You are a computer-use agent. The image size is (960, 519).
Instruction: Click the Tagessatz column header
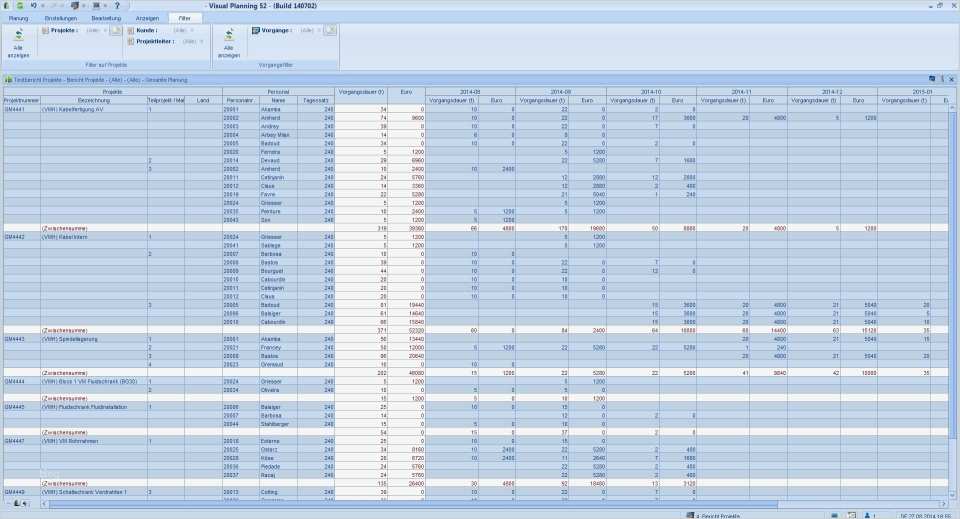coord(316,100)
